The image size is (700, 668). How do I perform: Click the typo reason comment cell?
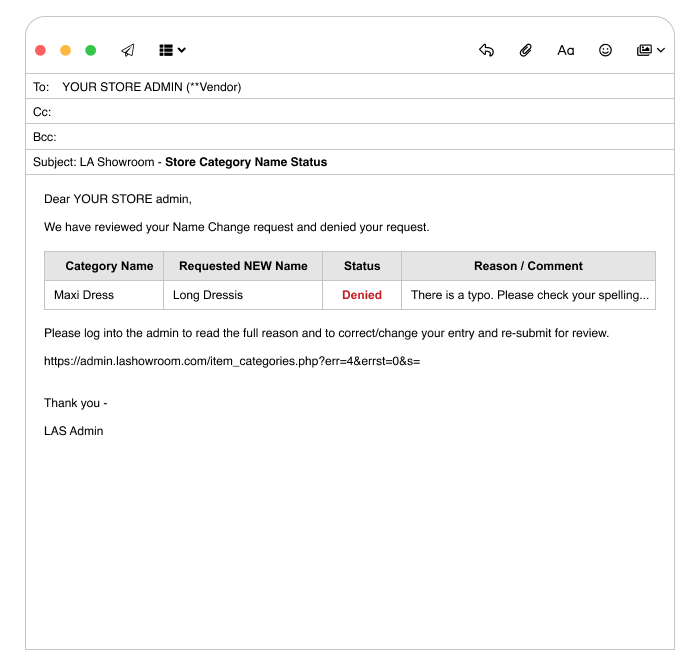[529, 295]
